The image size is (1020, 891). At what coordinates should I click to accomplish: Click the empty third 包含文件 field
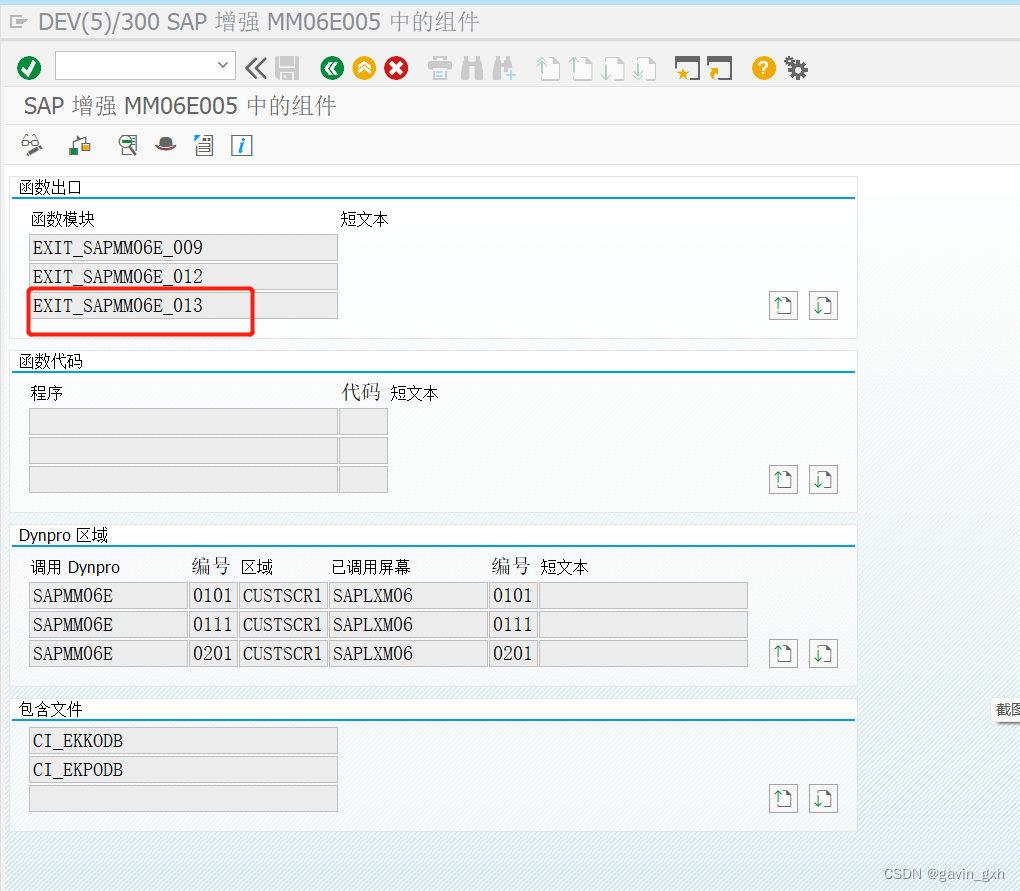[x=183, y=799]
